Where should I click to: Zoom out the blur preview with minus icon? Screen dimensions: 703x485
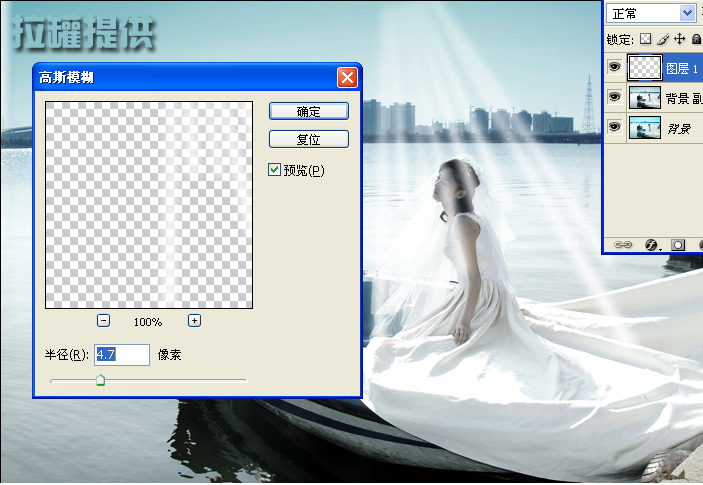(x=104, y=320)
